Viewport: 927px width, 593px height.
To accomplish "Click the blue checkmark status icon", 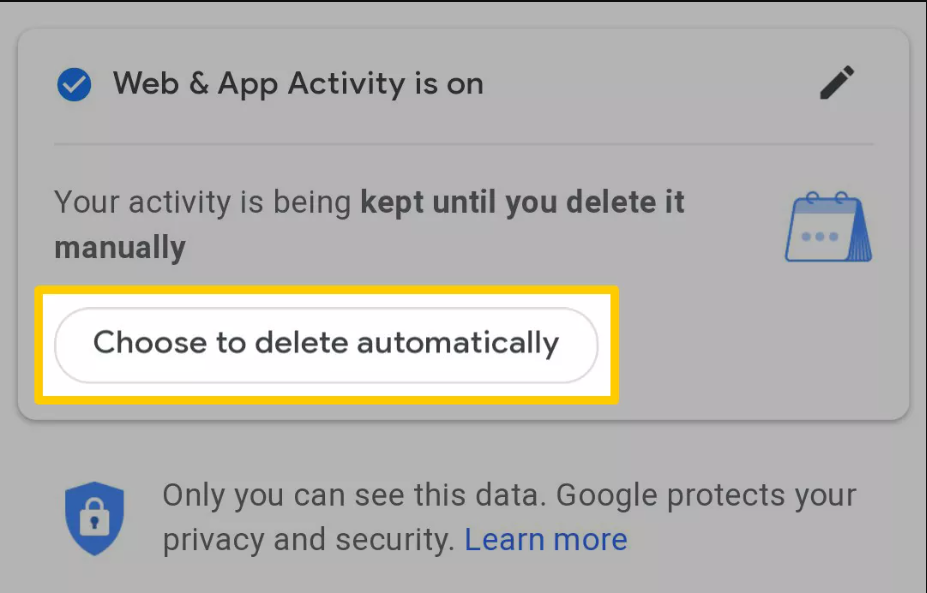I will (74, 84).
